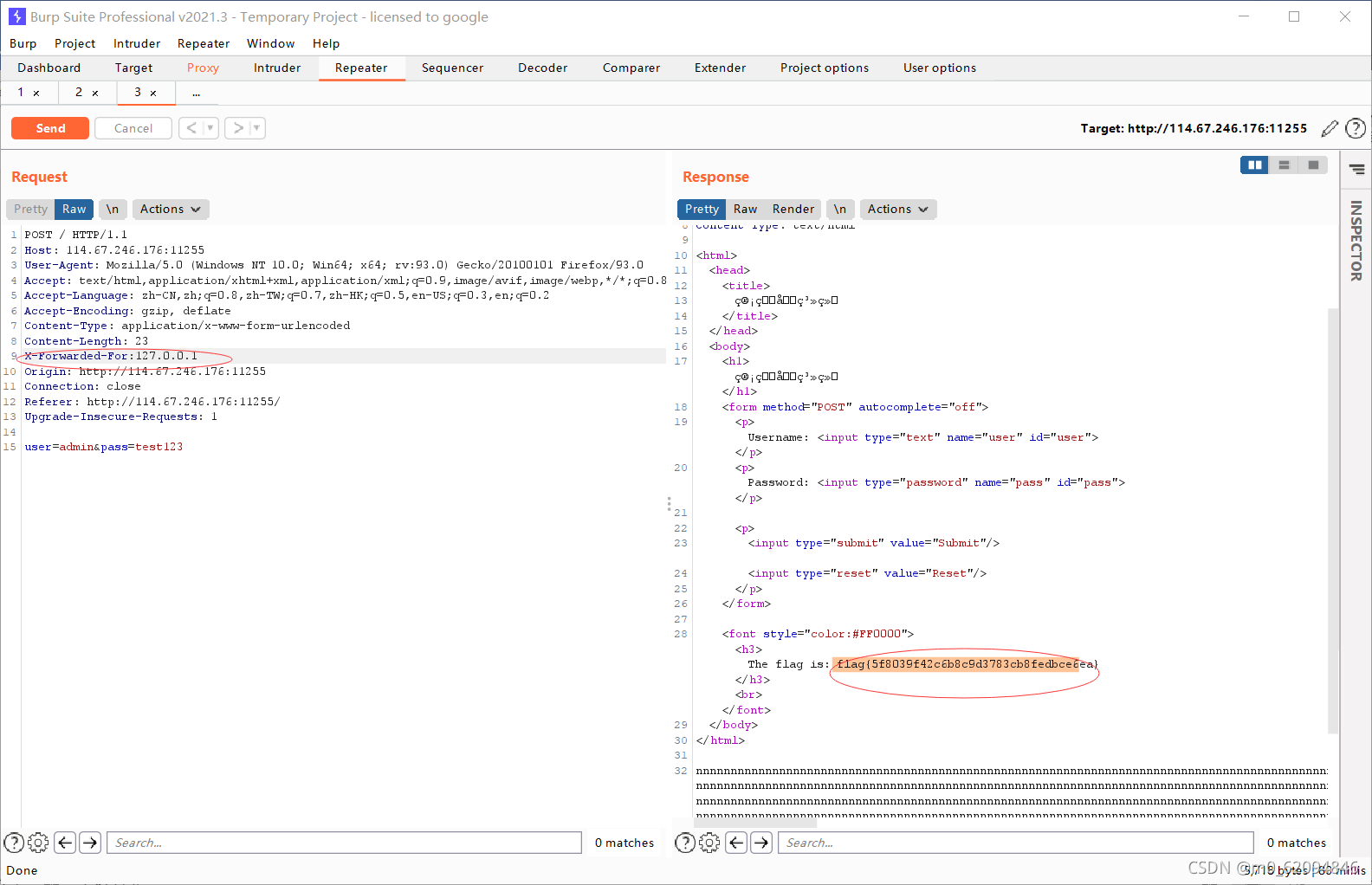Go to next request in history

tap(238, 128)
